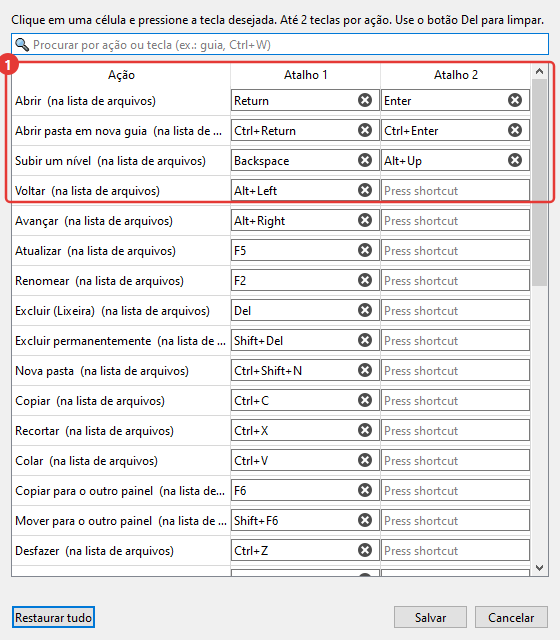560x640 pixels.
Task: Clear the Backspace shortcut
Action: pyautogui.click(x=365, y=160)
